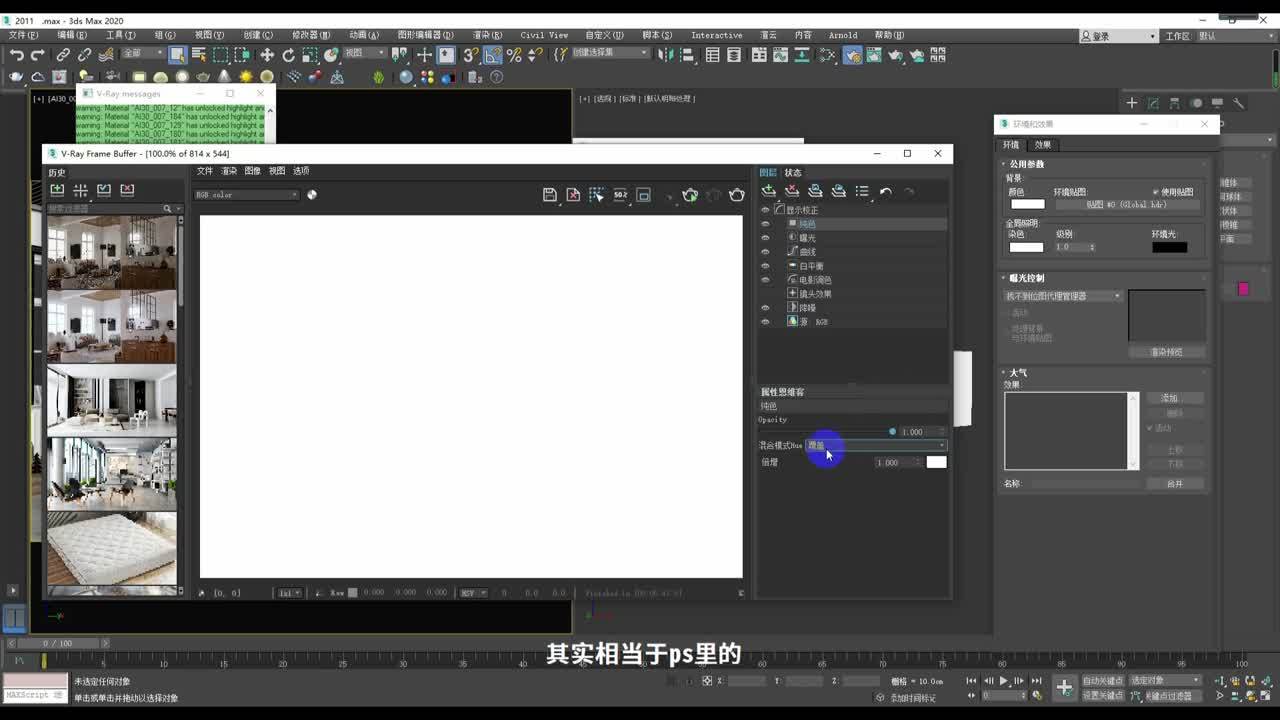This screenshot has width=1280, height=720.
Task: Click the 合并 button
Action: (1174, 484)
